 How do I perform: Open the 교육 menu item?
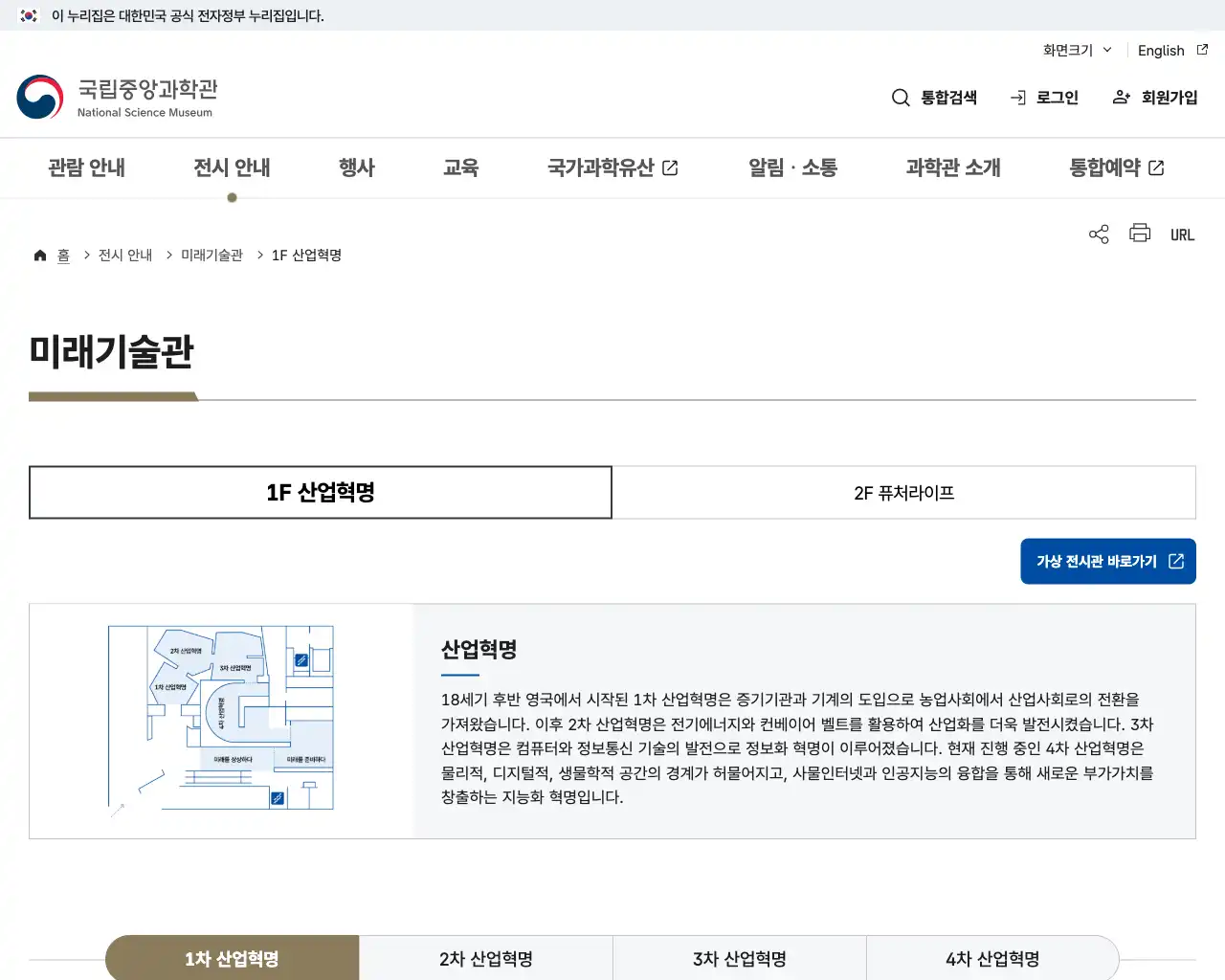point(461,167)
